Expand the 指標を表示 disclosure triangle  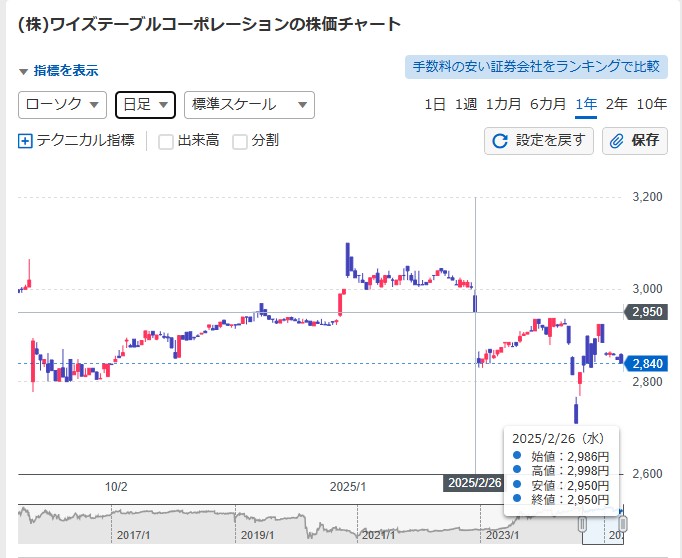(x=23, y=71)
